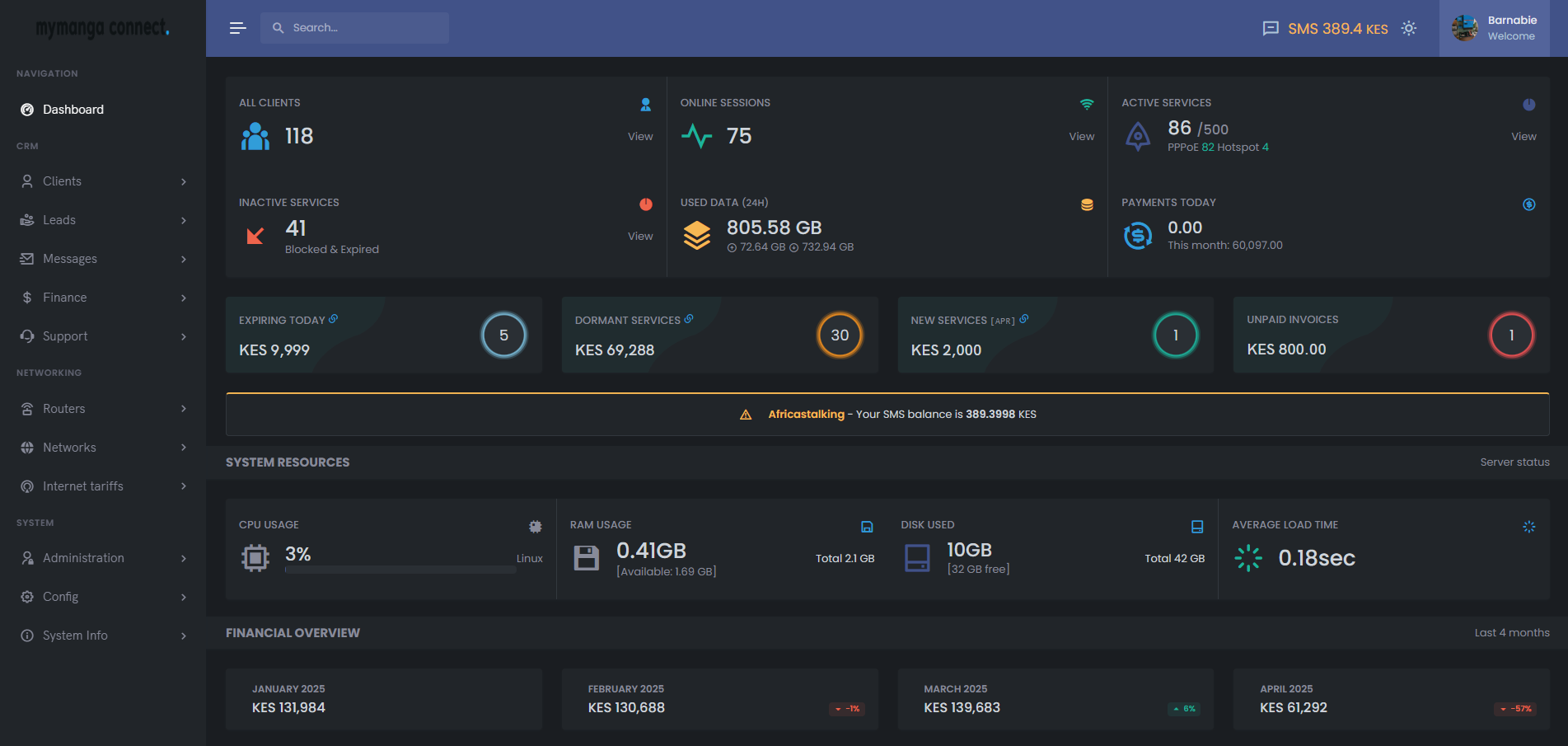Click the Unpaid Invoices count circle

(1511, 335)
